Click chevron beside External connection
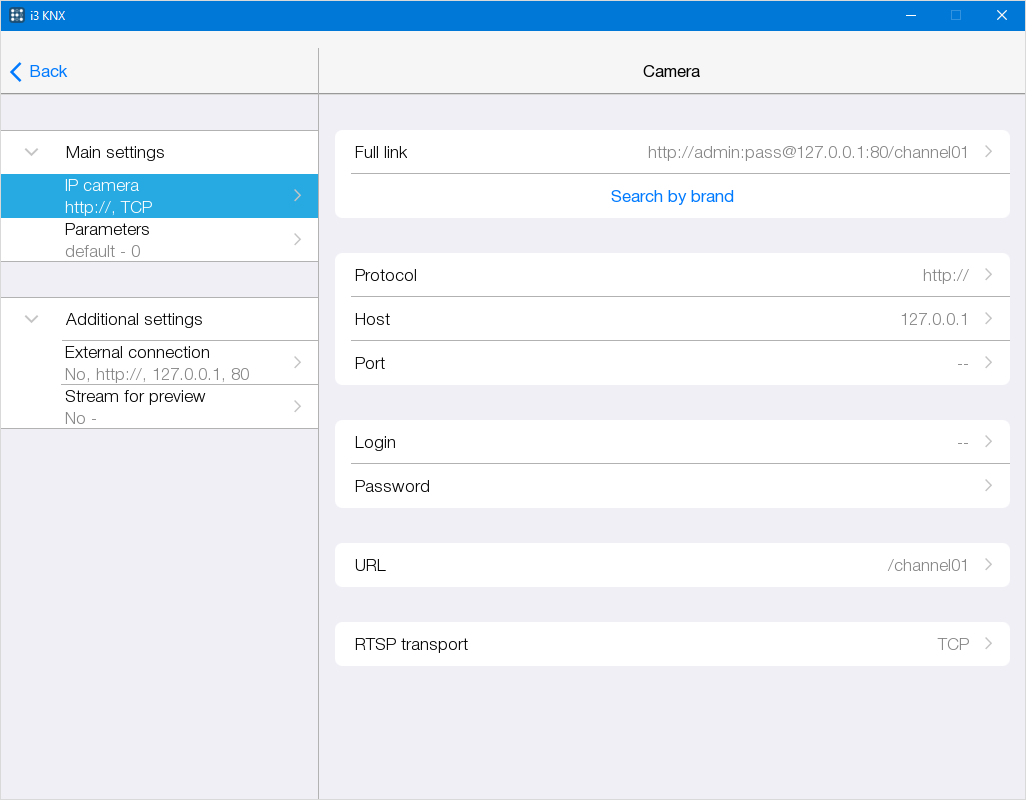This screenshot has width=1026, height=800. point(297,363)
